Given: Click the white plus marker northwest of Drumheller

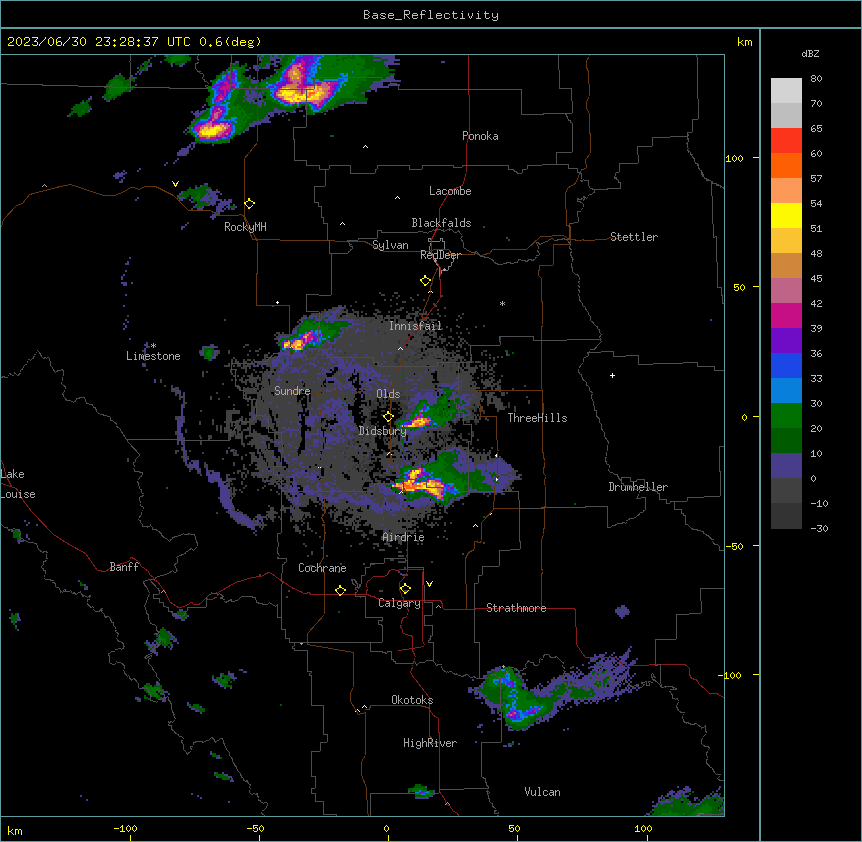Looking at the screenshot, I should [612, 375].
